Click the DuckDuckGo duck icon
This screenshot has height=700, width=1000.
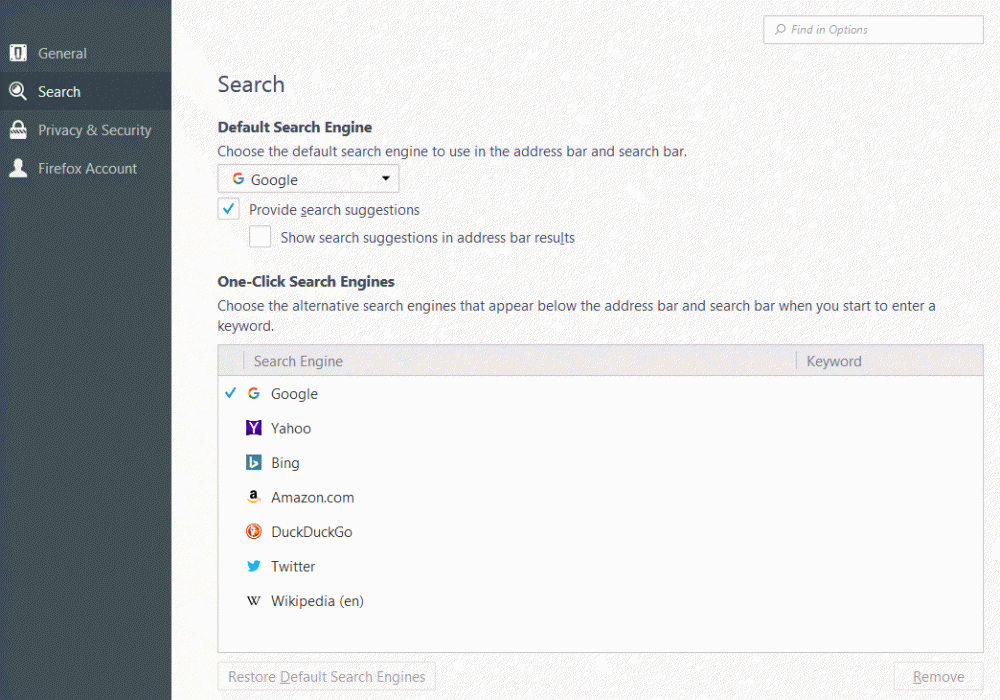tap(254, 532)
